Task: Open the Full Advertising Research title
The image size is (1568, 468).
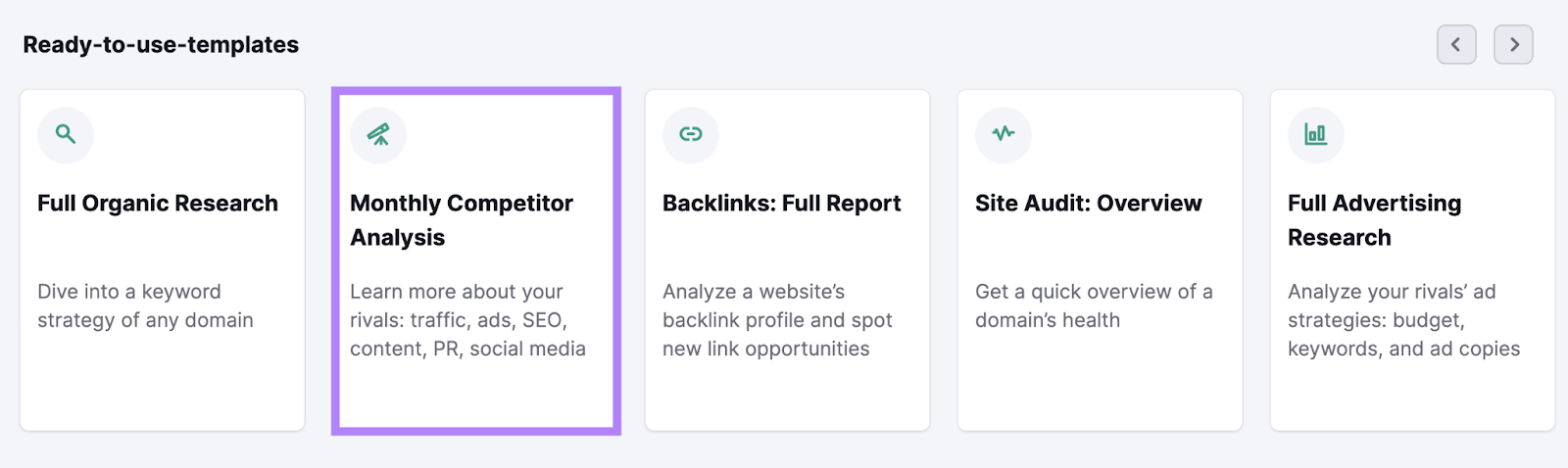Action: pos(1375,220)
